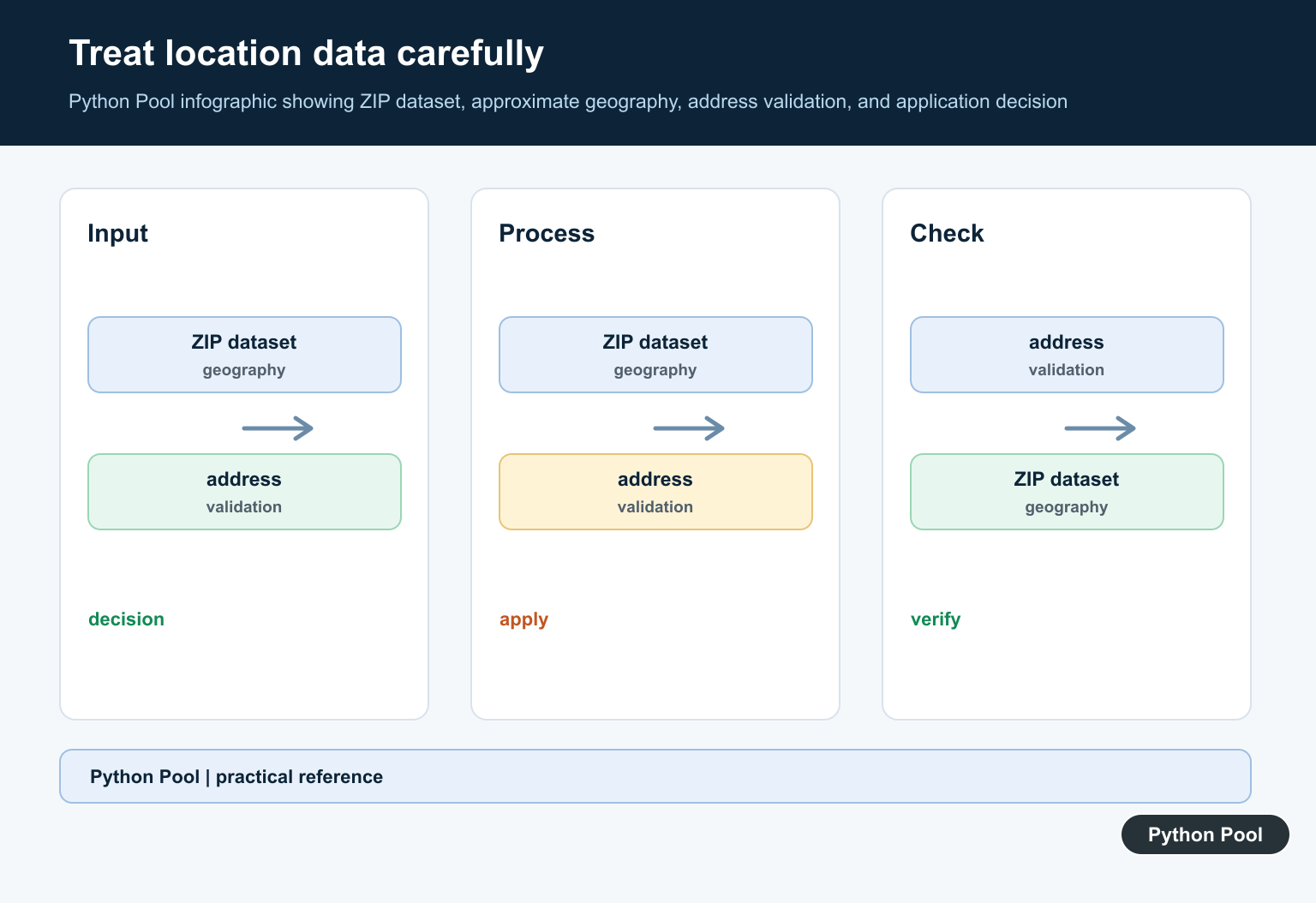Click the 'Python Pool | practical reference' bar
Viewport: 1316px width, 903px height.
pos(655,776)
